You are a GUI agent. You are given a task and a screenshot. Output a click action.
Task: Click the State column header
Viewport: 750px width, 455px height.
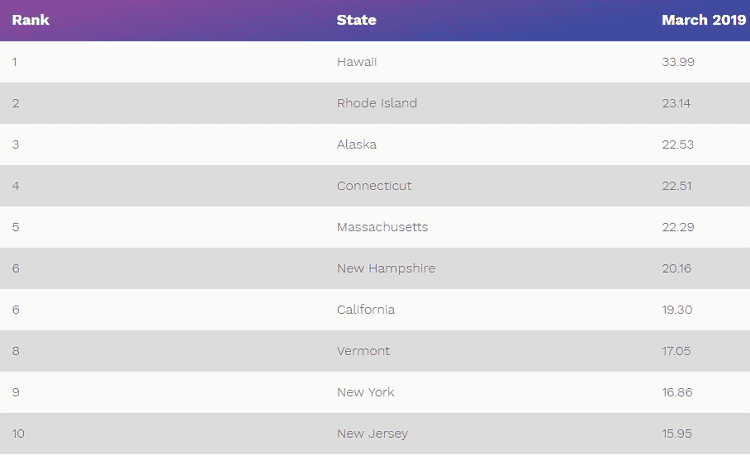(357, 20)
